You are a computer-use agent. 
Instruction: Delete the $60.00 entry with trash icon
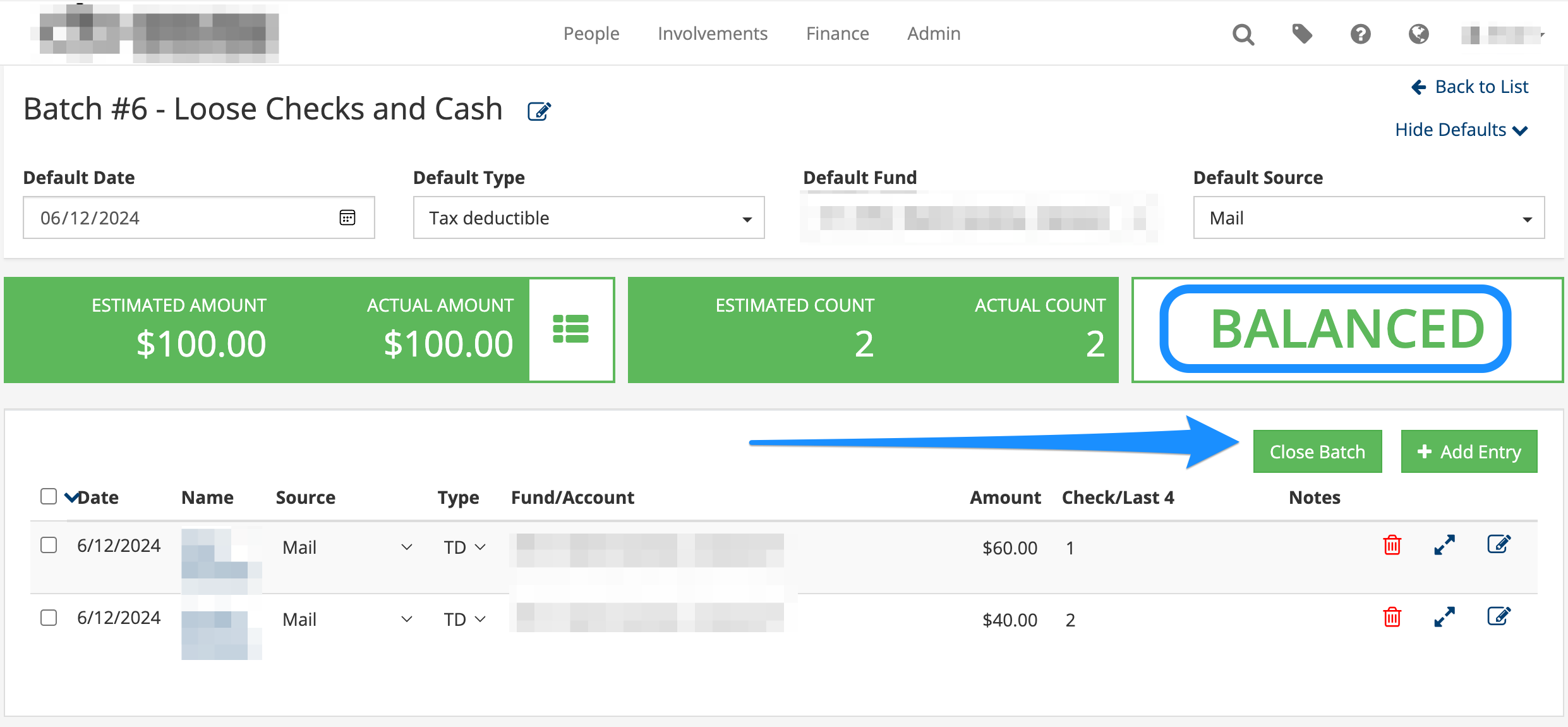coord(1392,544)
